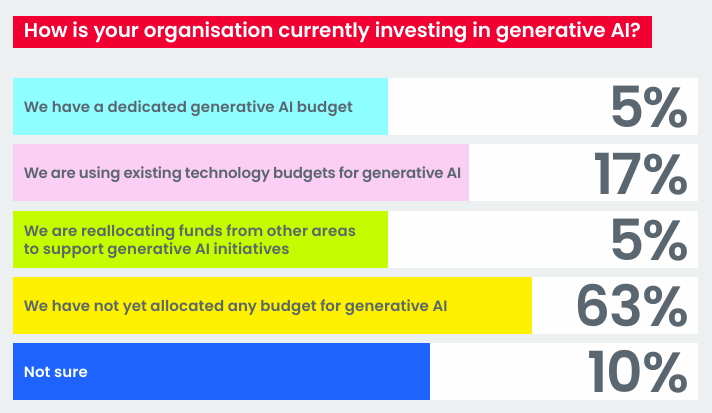Click 'to support generative AI initiatives' line
This screenshot has width=712, height=413.
coord(156,249)
